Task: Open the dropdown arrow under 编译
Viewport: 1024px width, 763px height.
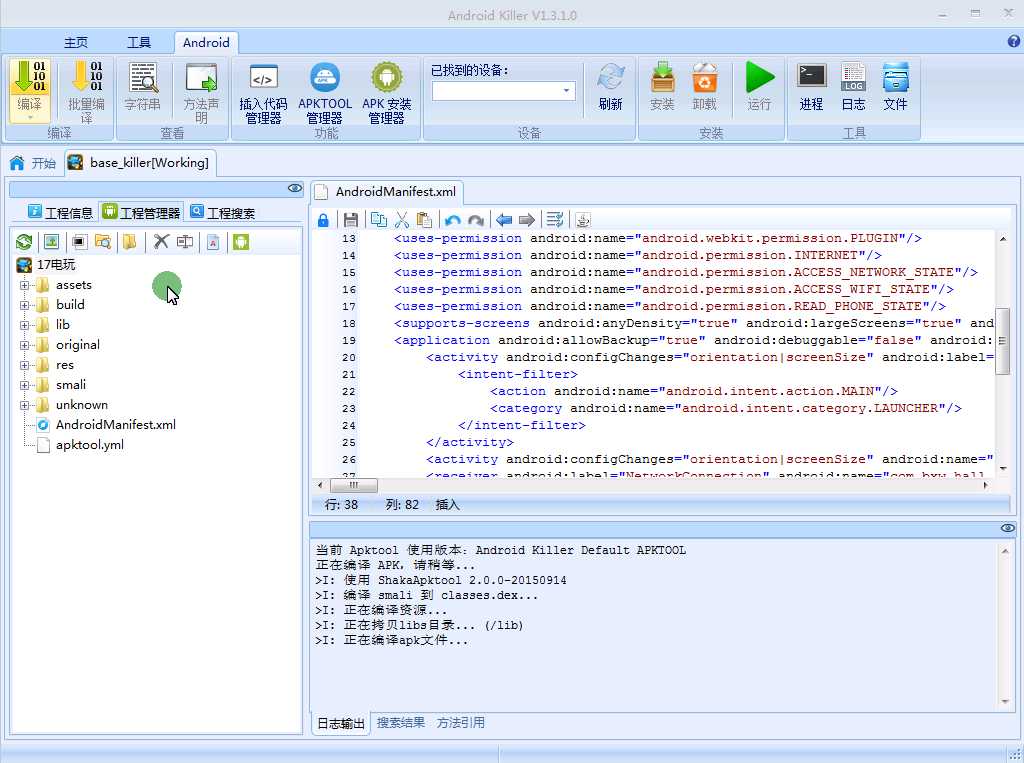Action: (30, 118)
